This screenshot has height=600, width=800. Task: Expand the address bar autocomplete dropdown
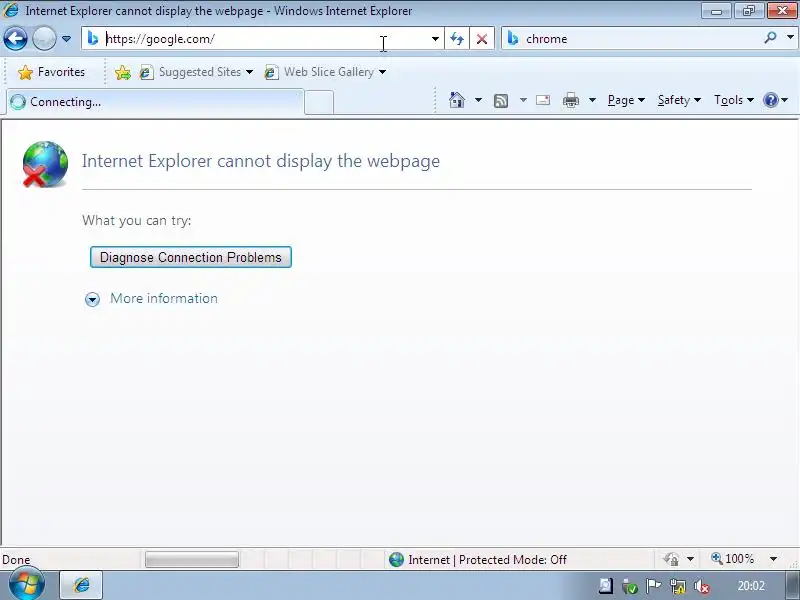click(x=435, y=39)
